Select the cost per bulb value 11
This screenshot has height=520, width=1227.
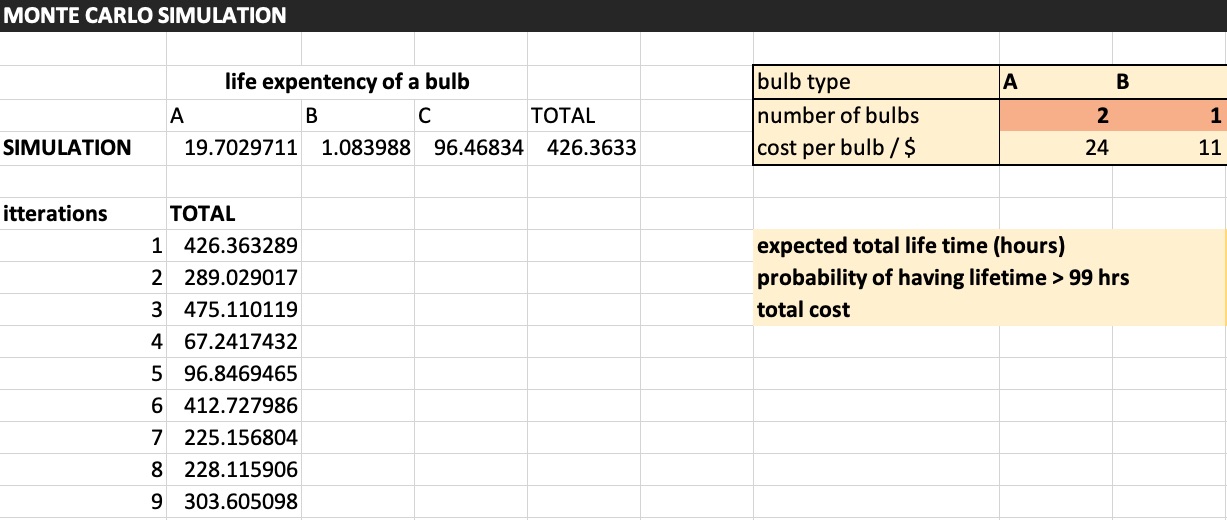pyautogui.click(x=1169, y=148)
